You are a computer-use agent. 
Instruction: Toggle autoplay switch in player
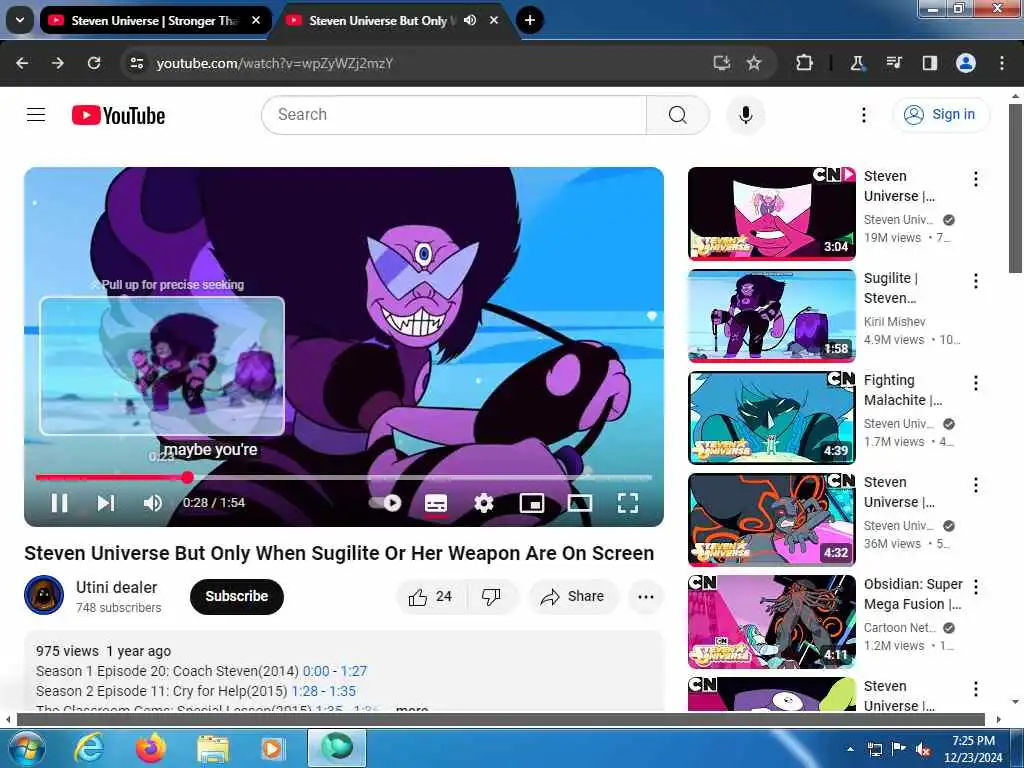[385, 503]
